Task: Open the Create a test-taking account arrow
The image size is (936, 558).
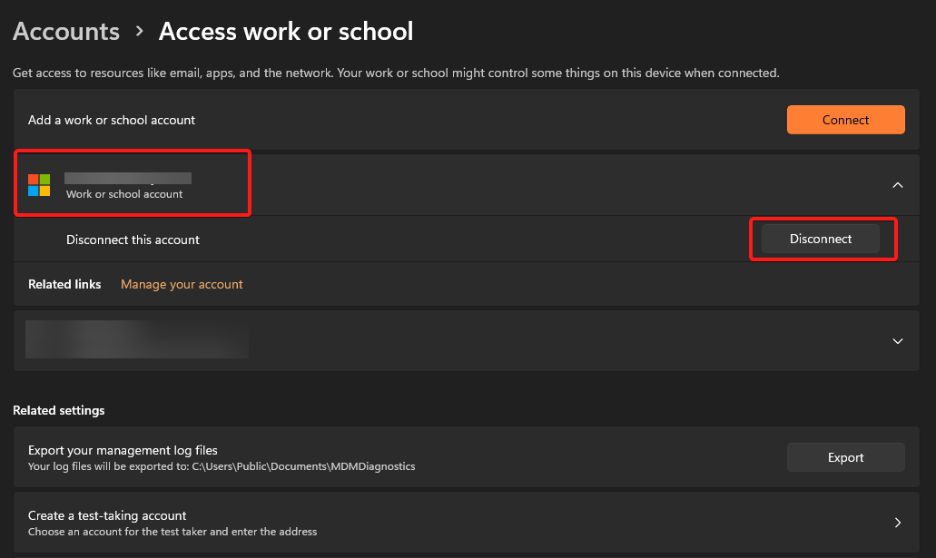Action: click(x=897, y=523)
